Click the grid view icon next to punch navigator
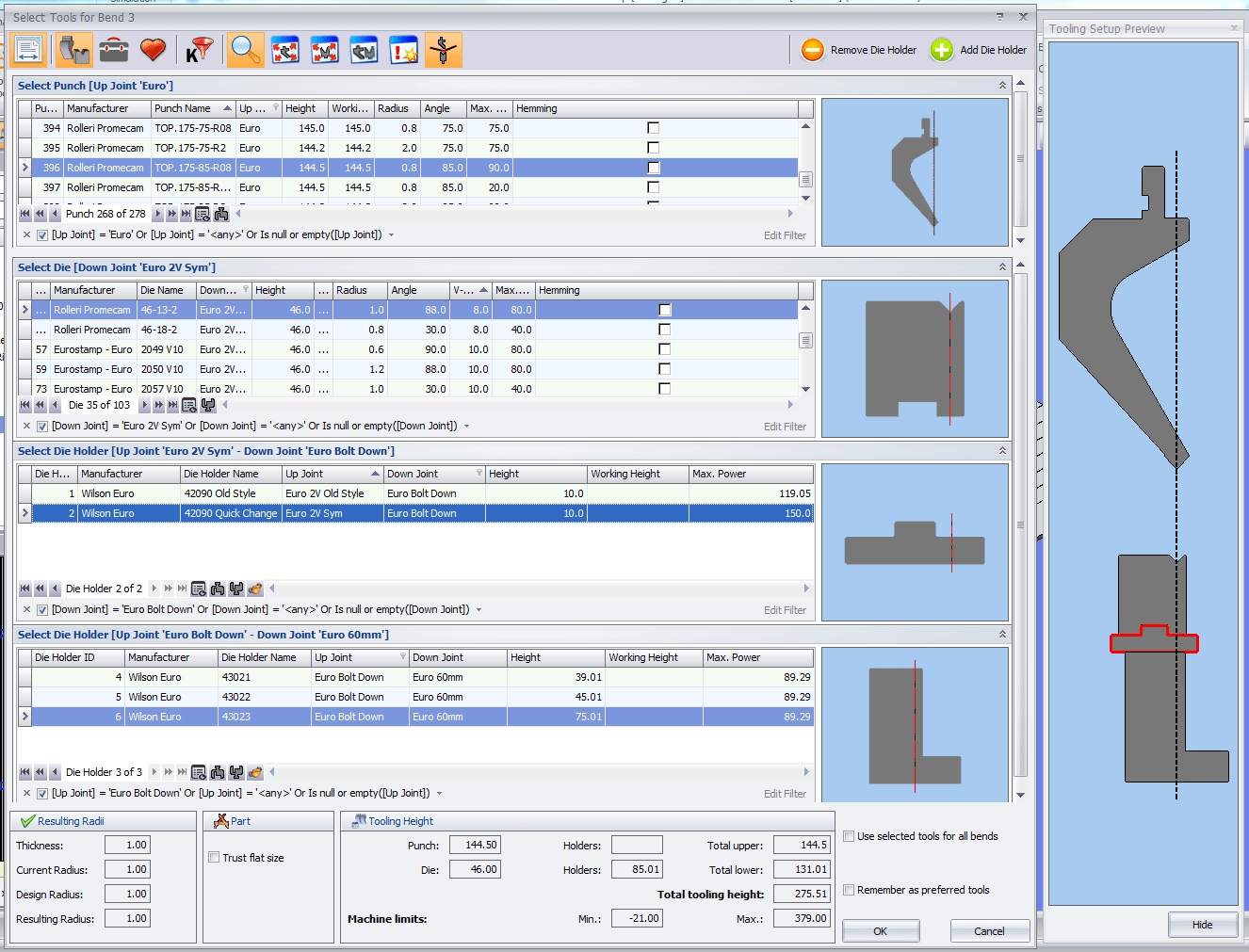 point(202,214)
